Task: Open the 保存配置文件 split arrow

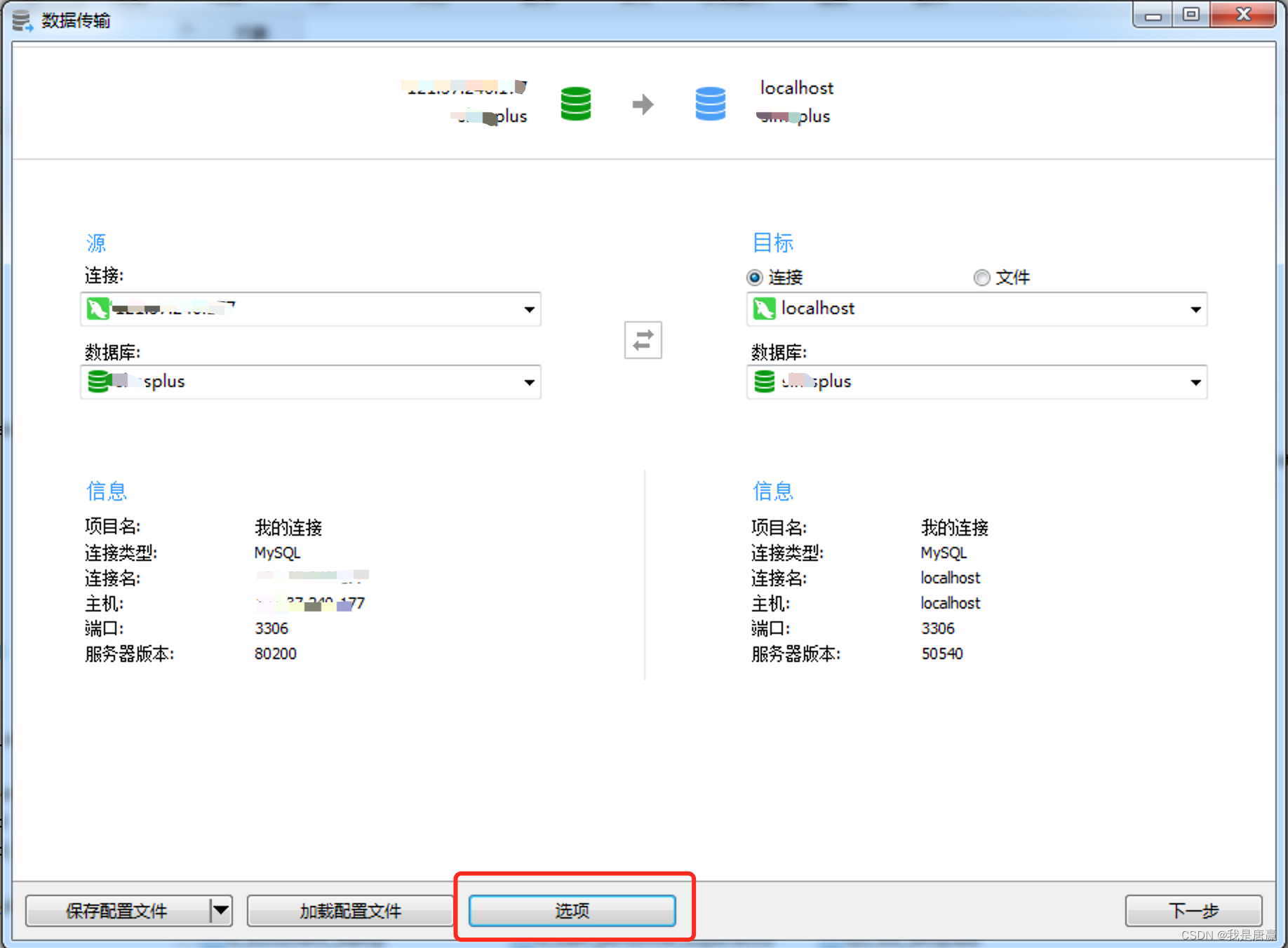Action: 221,911
